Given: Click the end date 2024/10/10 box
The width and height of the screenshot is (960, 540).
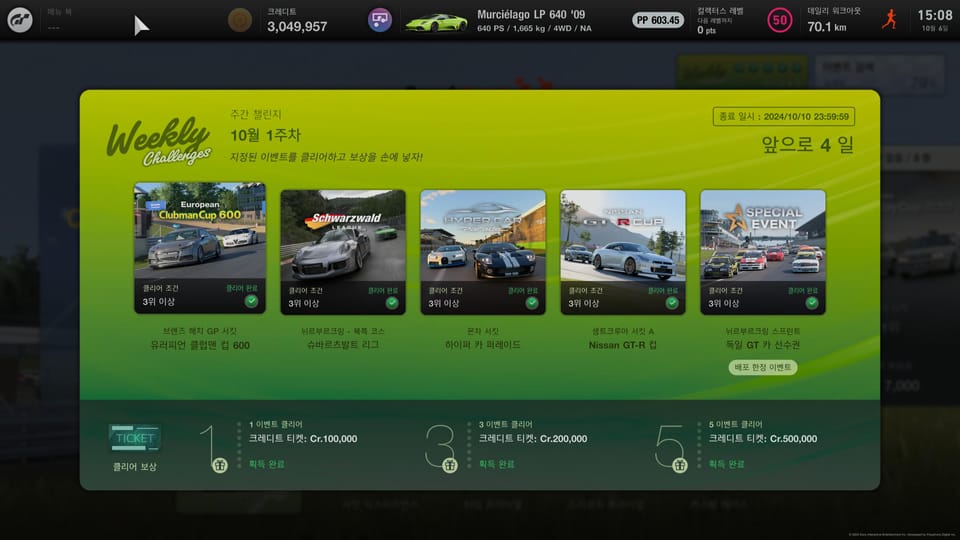Looking at the screenshot, I should click(784, 116).
